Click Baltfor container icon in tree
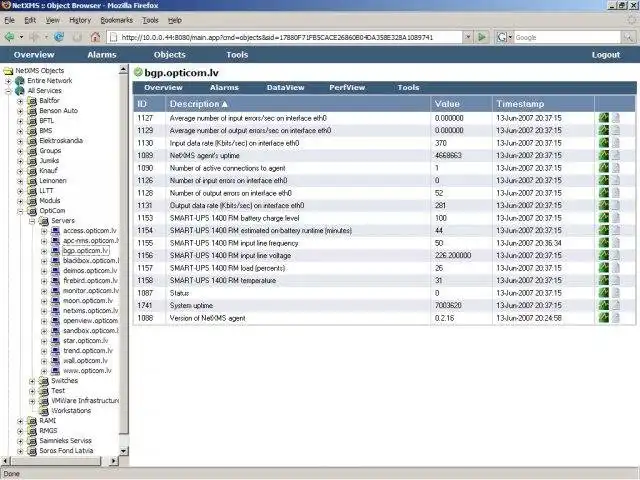This screenshot has width=640, height=480. pos(32,101)
